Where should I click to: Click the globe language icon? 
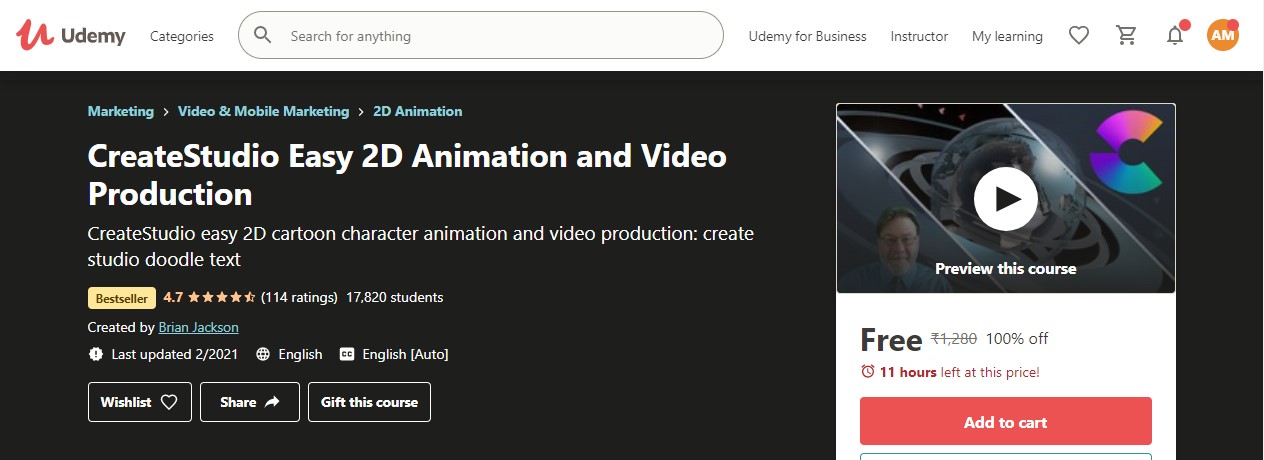tap(263, 354)
